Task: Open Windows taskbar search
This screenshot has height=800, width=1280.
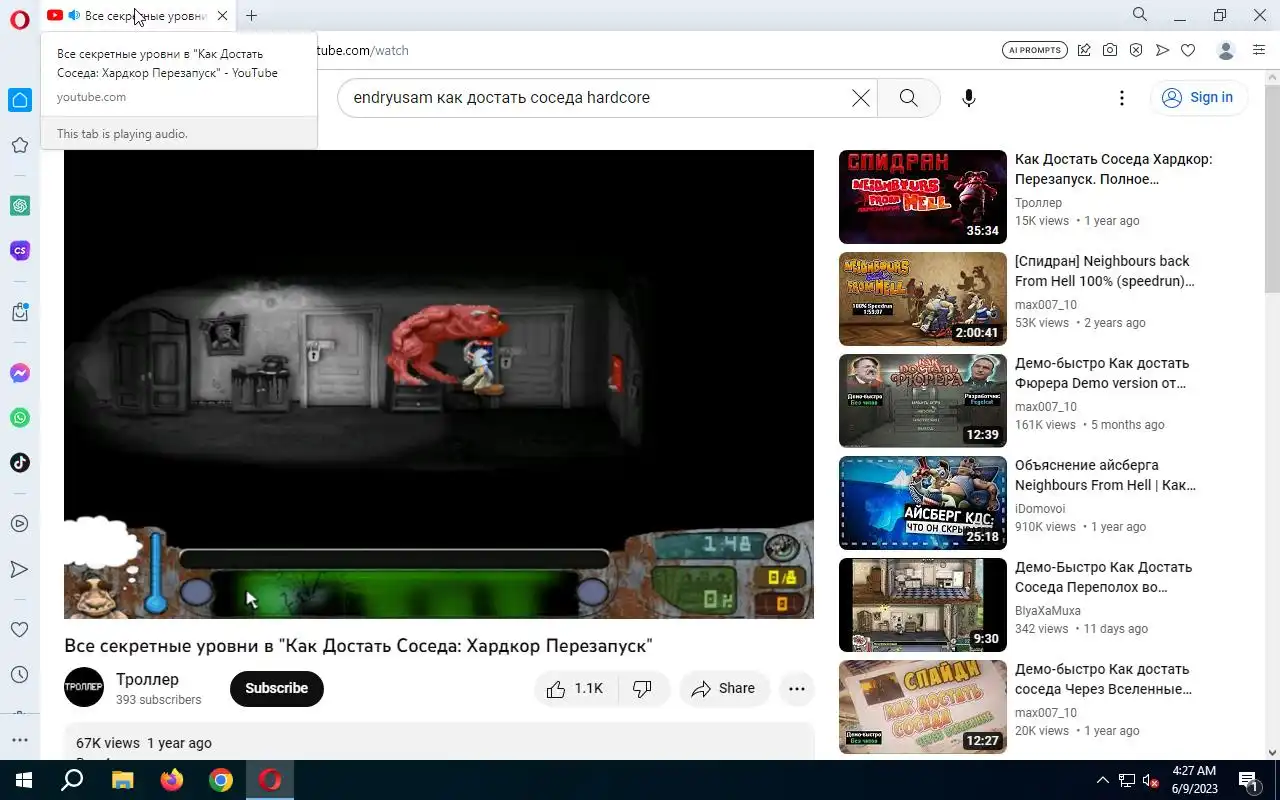Action: 72,780
